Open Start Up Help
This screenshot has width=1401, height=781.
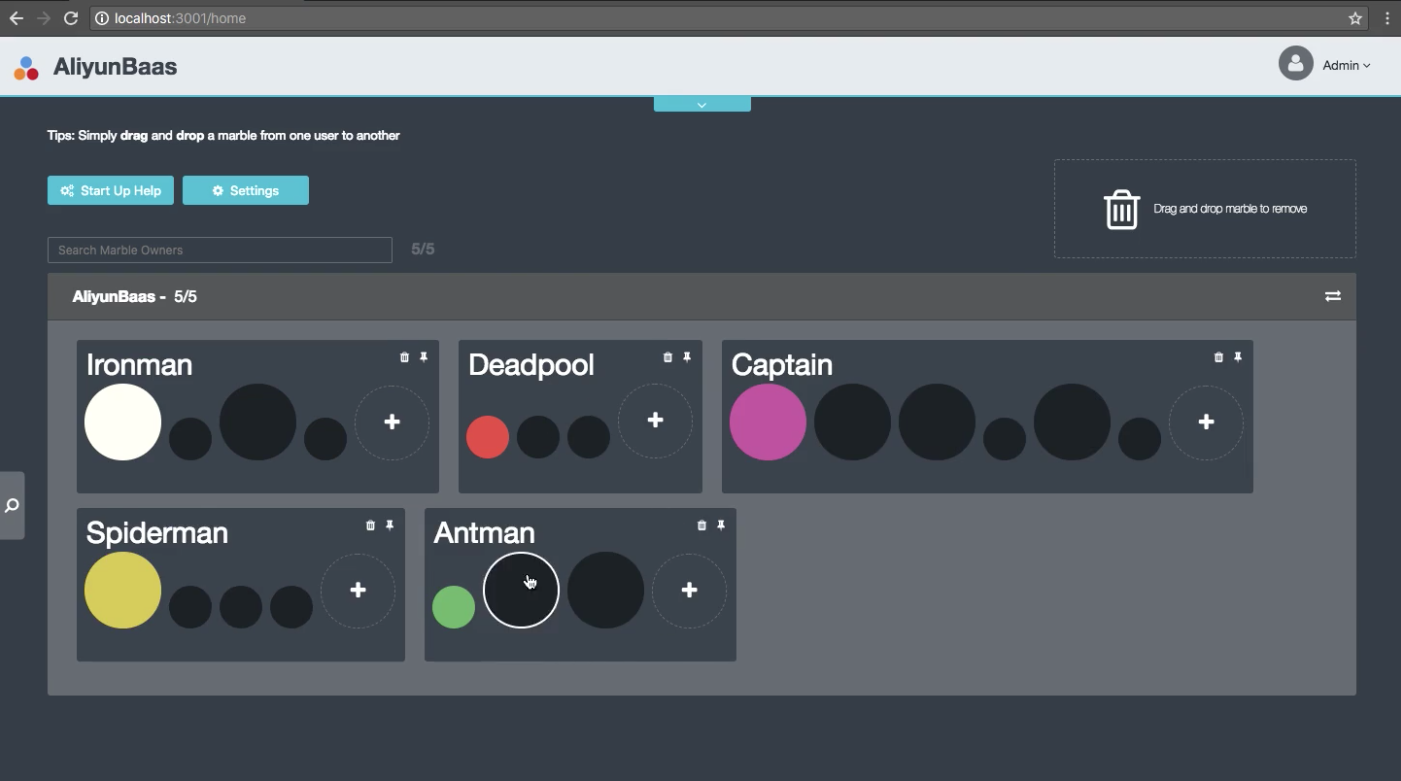click(x=110, y=190)
